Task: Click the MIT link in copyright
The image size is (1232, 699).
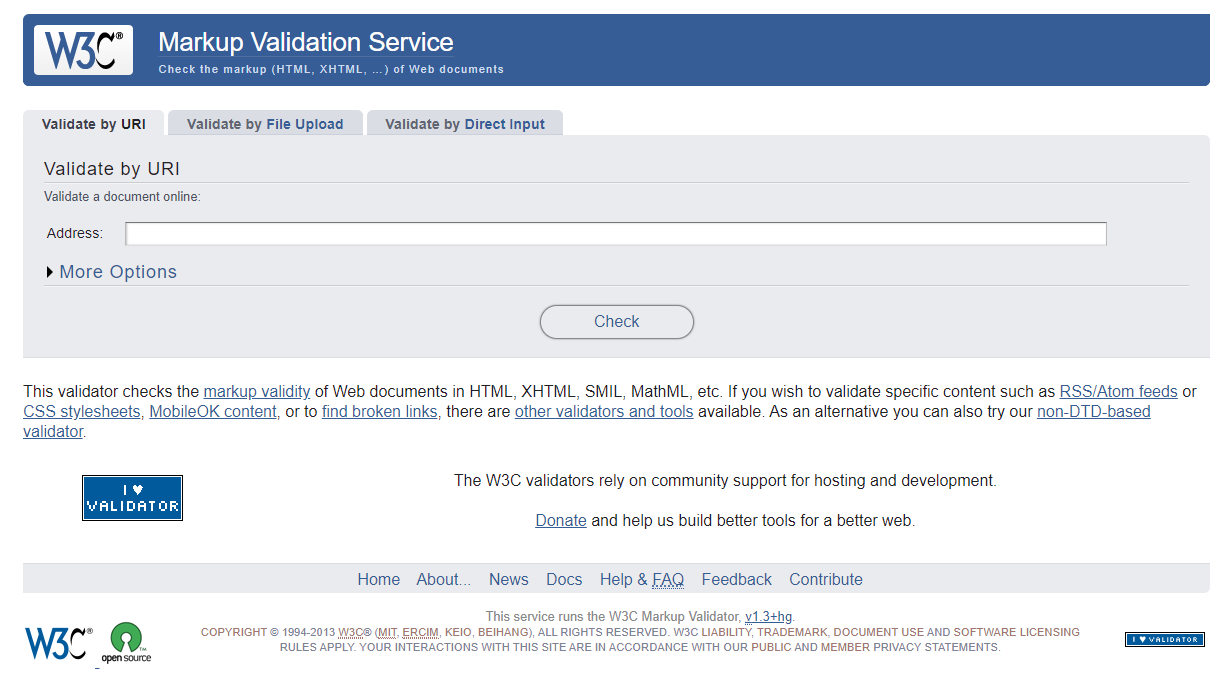Action: click(387, 633)
